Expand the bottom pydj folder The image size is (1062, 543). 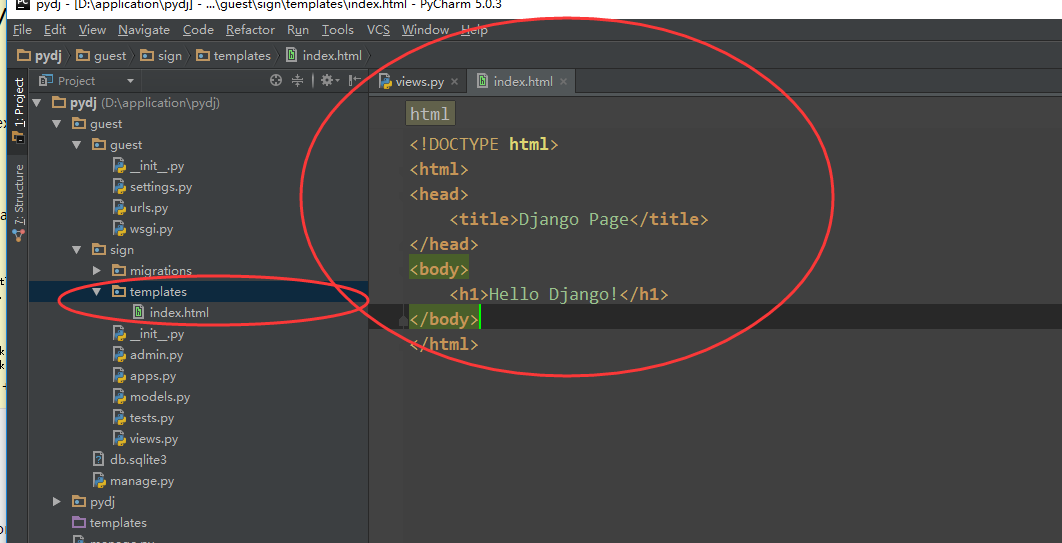point(57,502)
